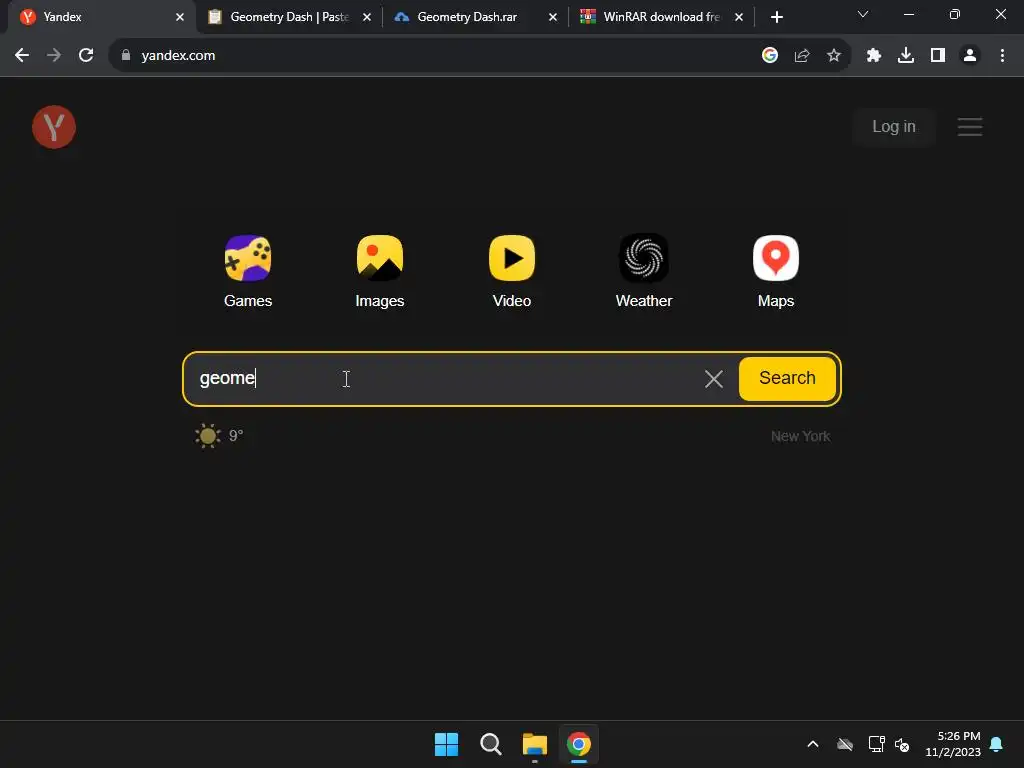
Task: Click inside the search input field
Action: click(x=444, y=379)
